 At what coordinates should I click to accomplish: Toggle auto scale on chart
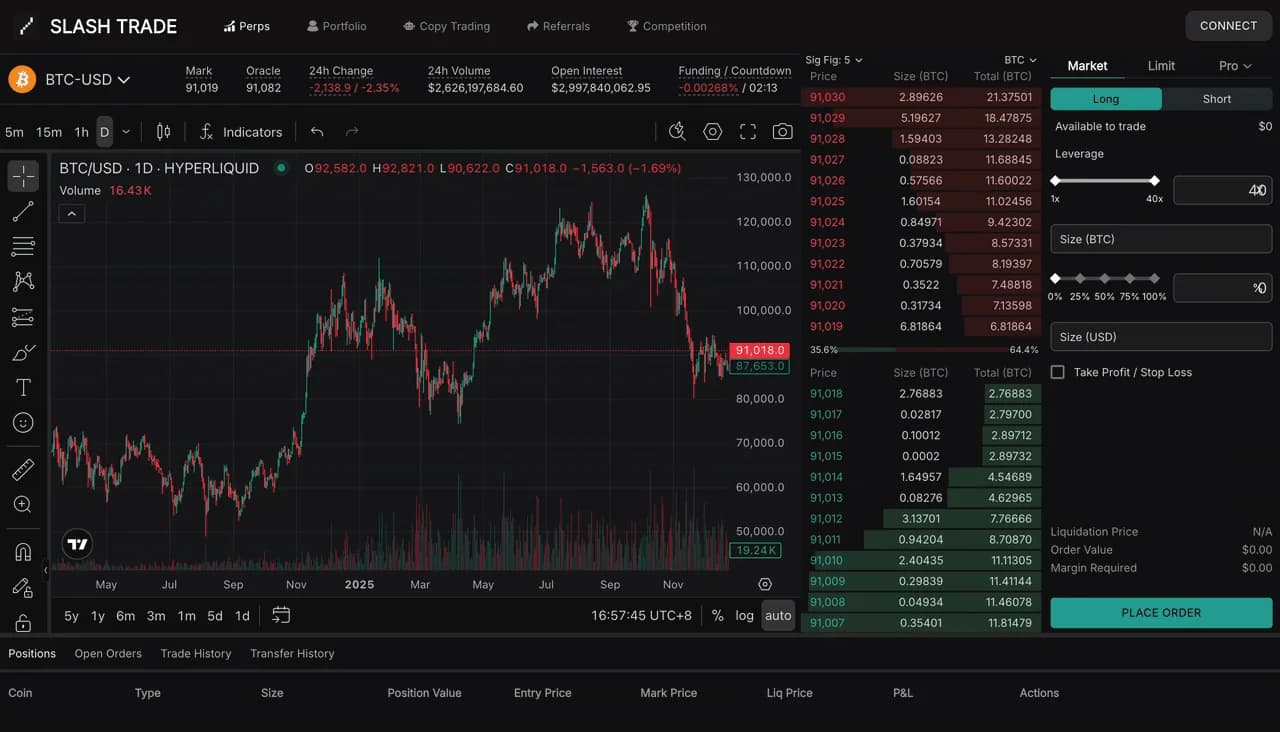coord(778,615)
